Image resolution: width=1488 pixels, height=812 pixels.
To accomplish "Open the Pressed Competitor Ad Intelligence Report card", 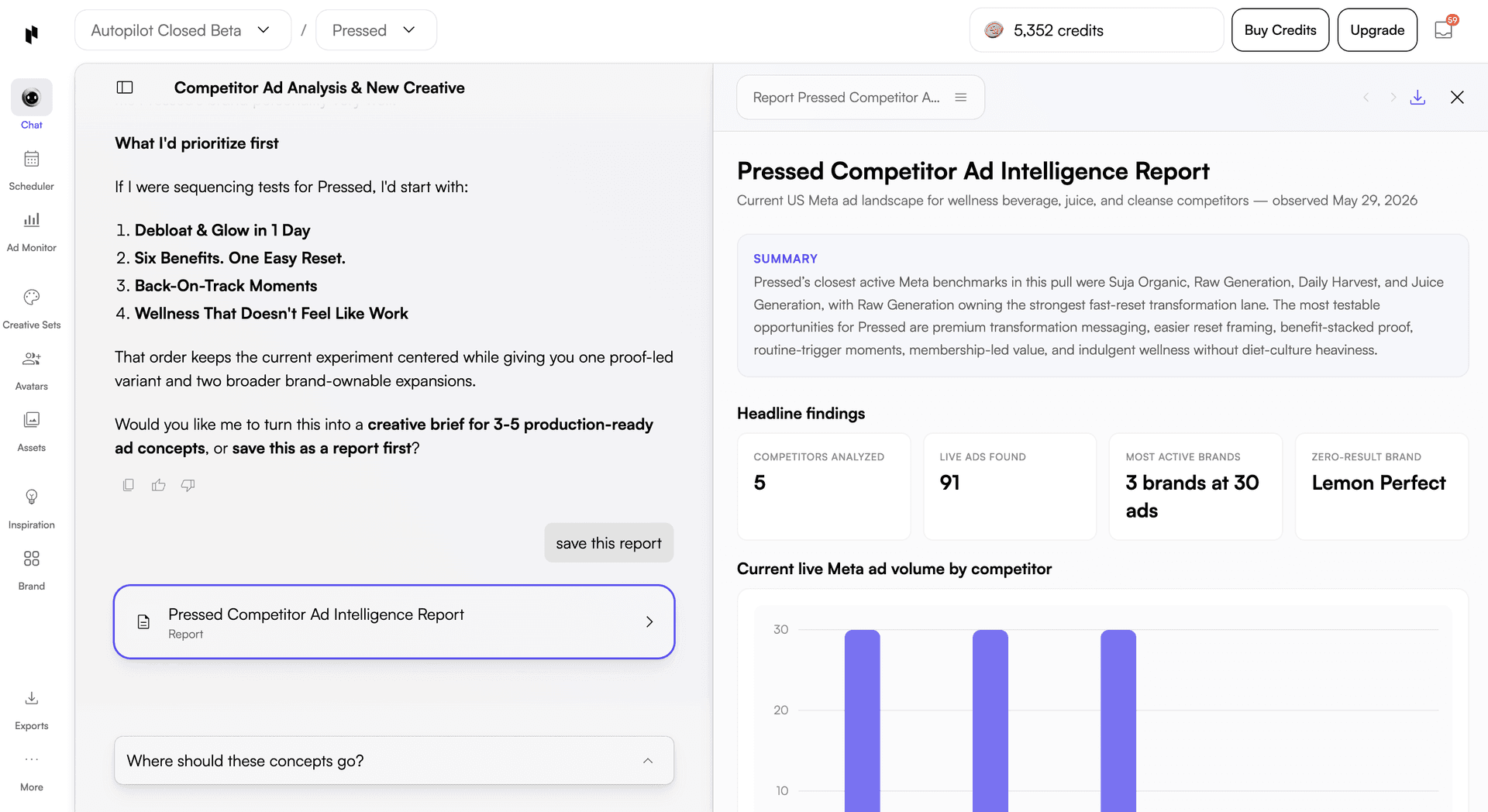I will click(x=394, y=621).
